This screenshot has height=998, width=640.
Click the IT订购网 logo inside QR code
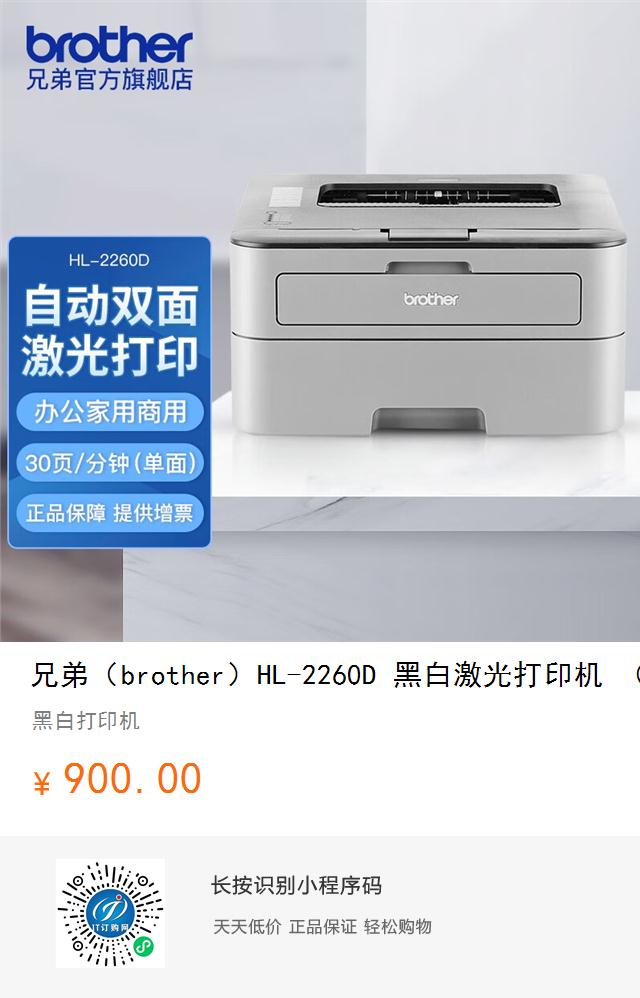110,913
